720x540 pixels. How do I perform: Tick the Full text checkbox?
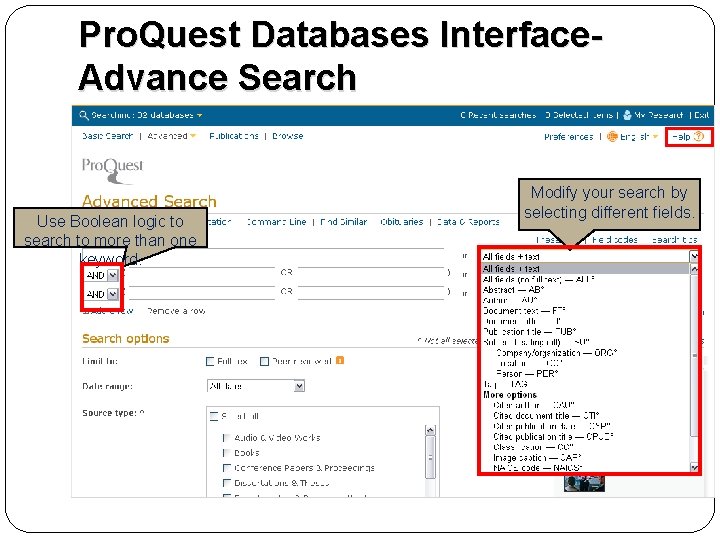click(x=210, y=361)
